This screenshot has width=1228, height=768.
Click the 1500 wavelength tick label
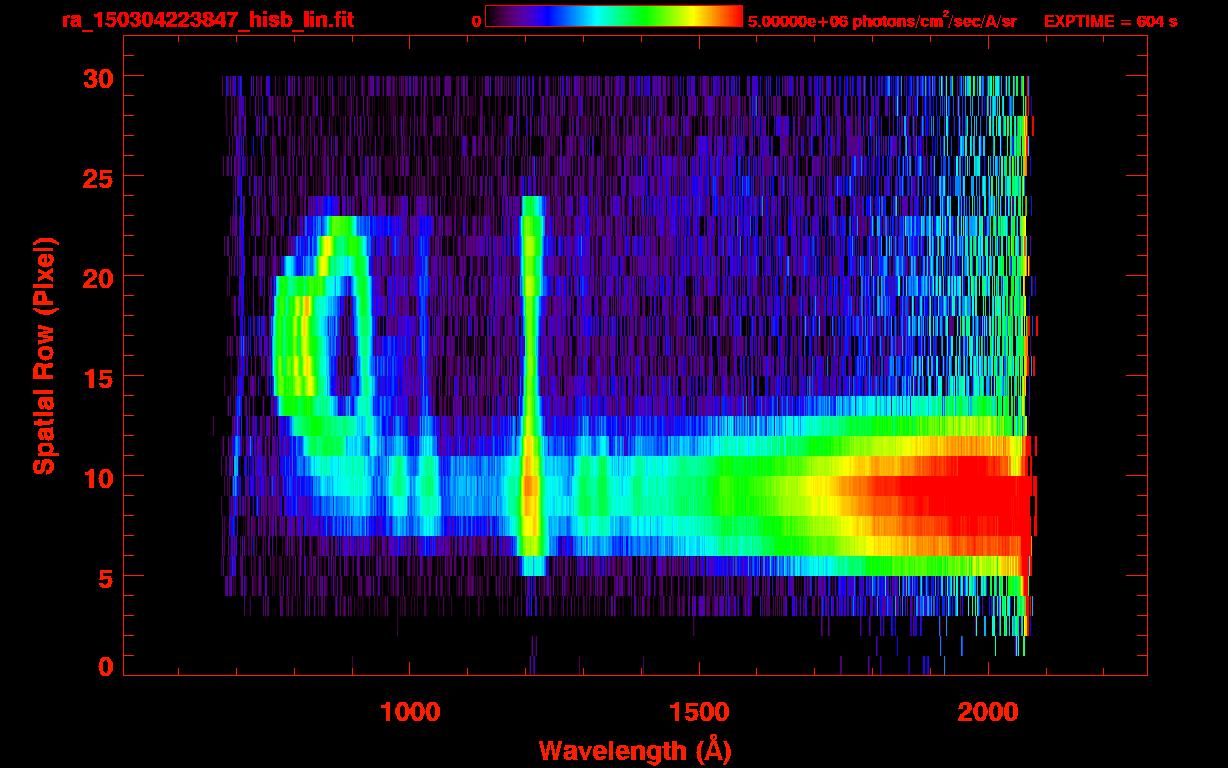699,712
